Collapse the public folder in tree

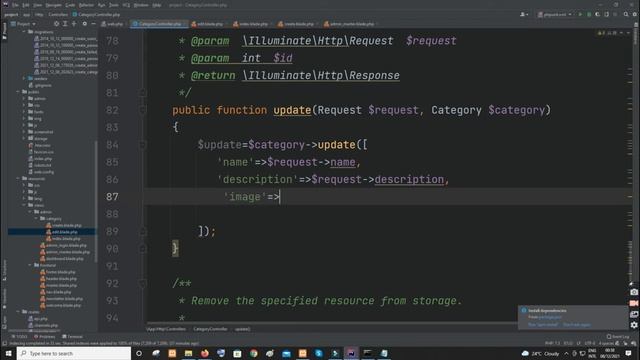(x=18, y=92)
